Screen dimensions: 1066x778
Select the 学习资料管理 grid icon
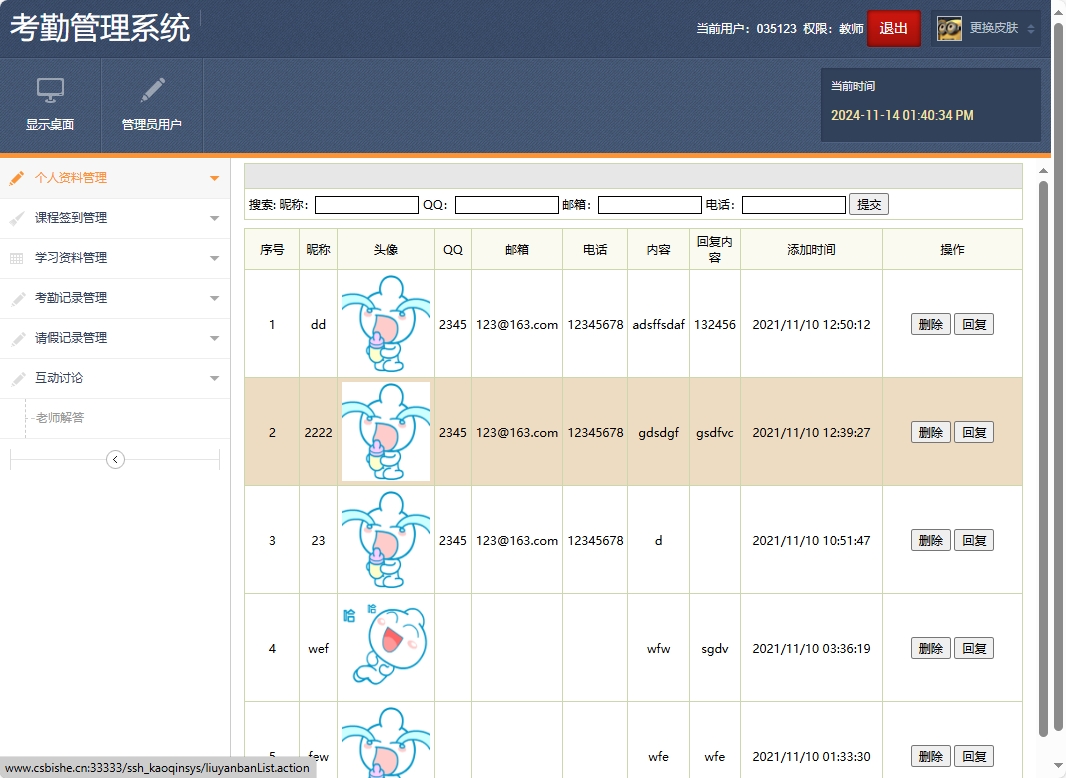[16, 258]
